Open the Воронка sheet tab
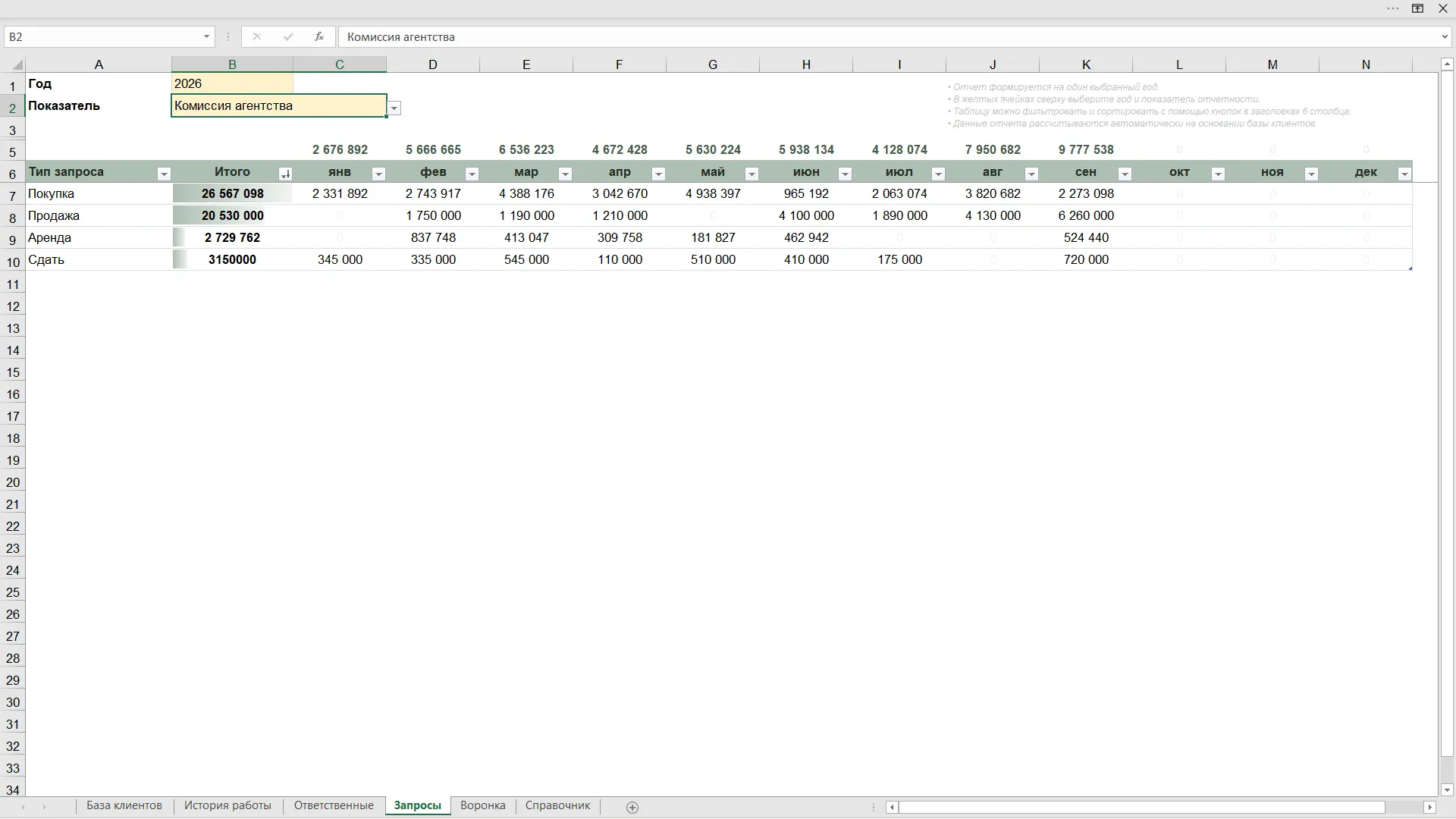This screenshot has height=819, width=1456. point(483,806)
